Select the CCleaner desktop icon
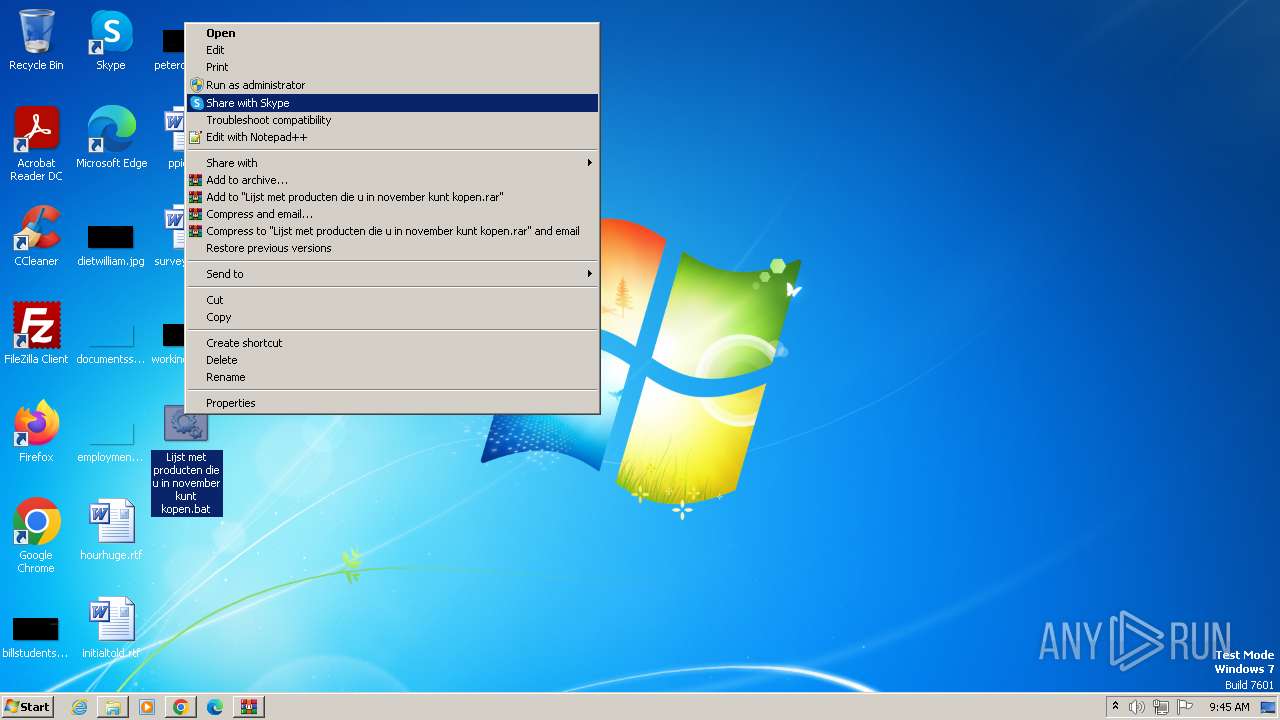The height and width of the screenshot is (720, 1280). pyautogui.click(x=36, y=236)
